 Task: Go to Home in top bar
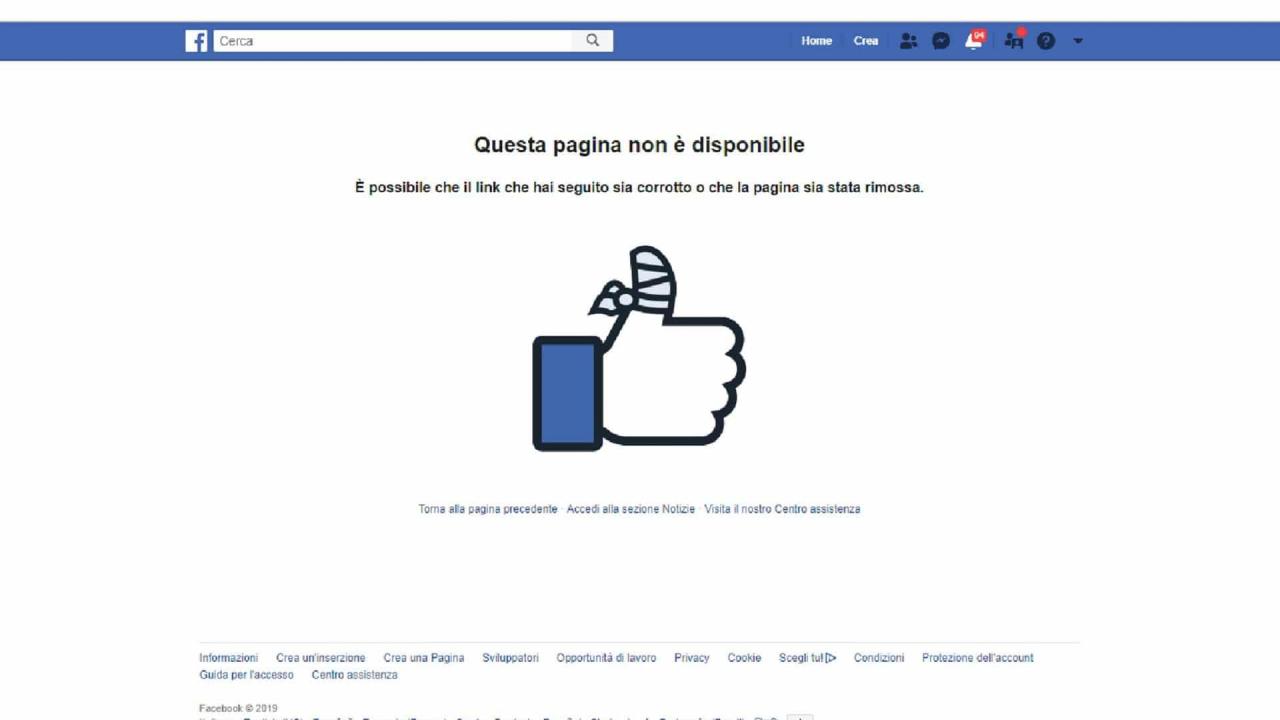tap(816, 41)
